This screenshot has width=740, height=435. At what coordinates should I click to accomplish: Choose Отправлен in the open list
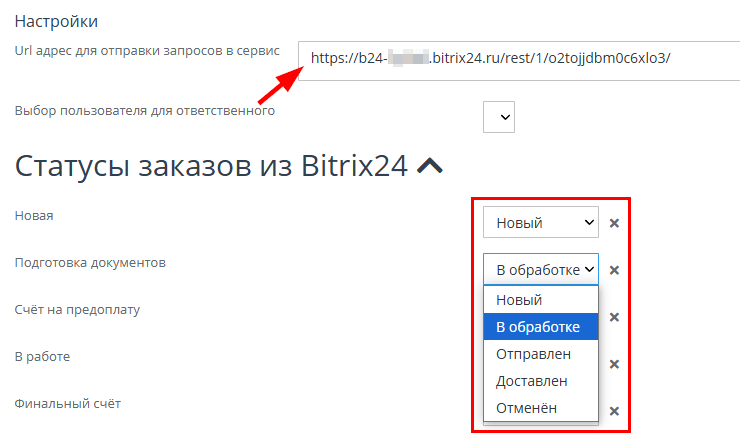(540, 354)
